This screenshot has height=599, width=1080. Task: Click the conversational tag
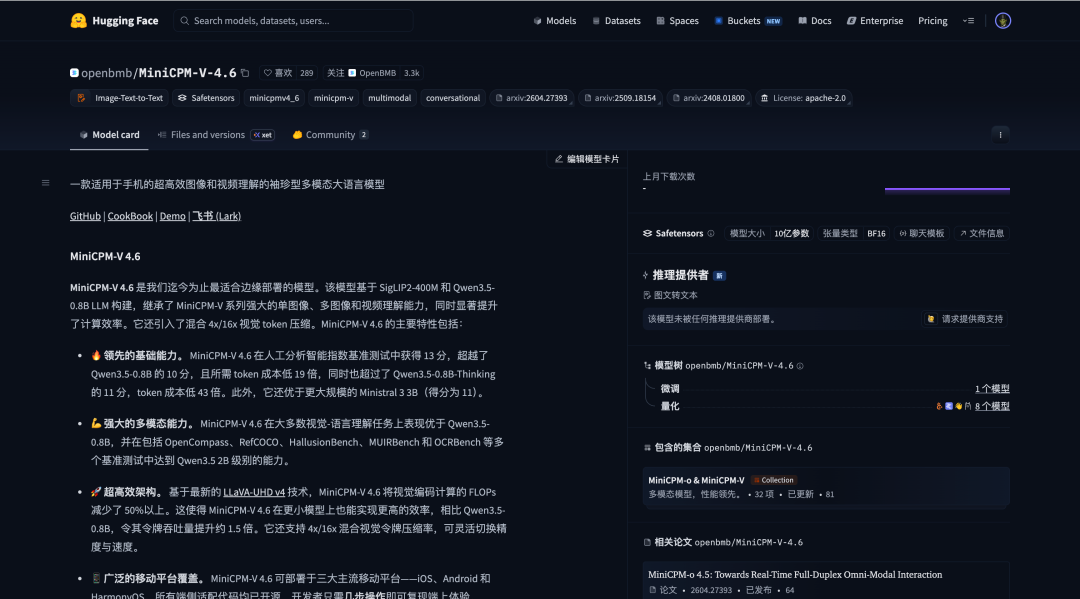(x=453, y=98)
